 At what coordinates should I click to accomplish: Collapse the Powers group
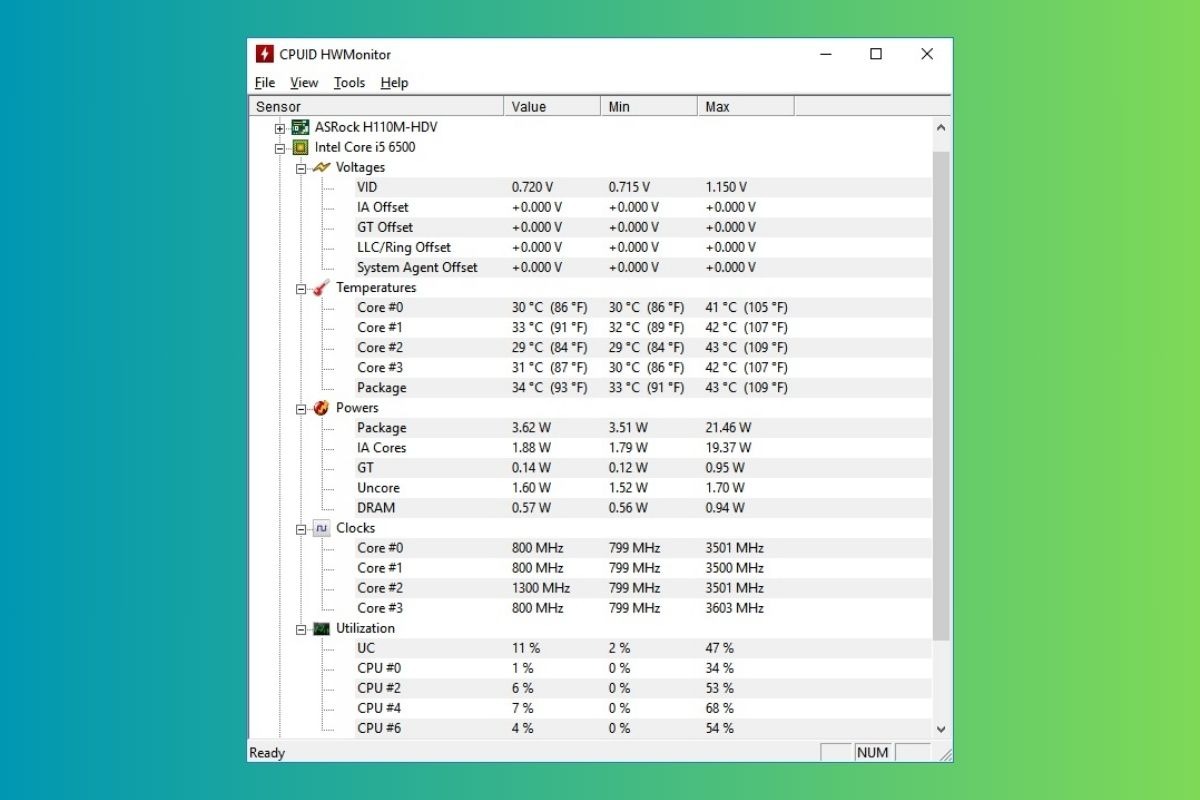tap(301, 408)
